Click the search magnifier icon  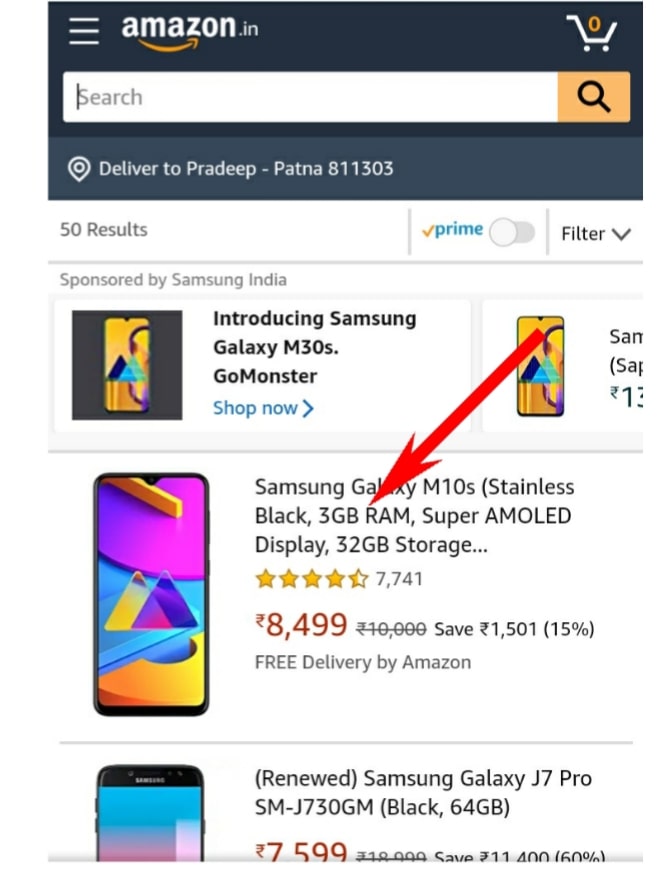(x=594, y=96)
